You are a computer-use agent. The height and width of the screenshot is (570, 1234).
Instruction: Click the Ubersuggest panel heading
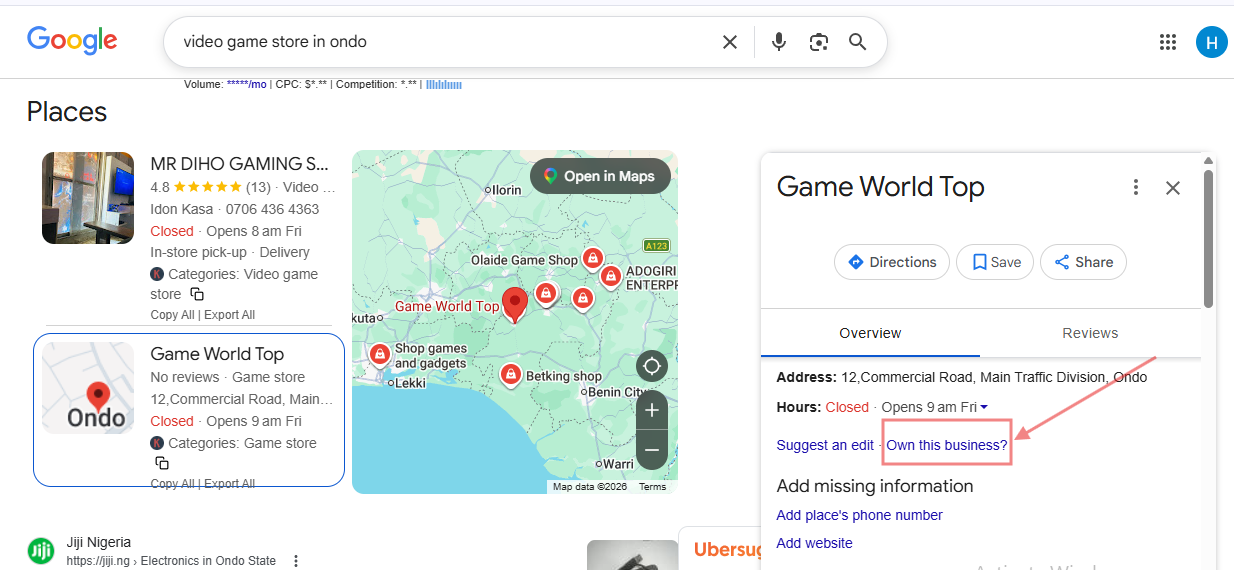[x=729, y=549]
